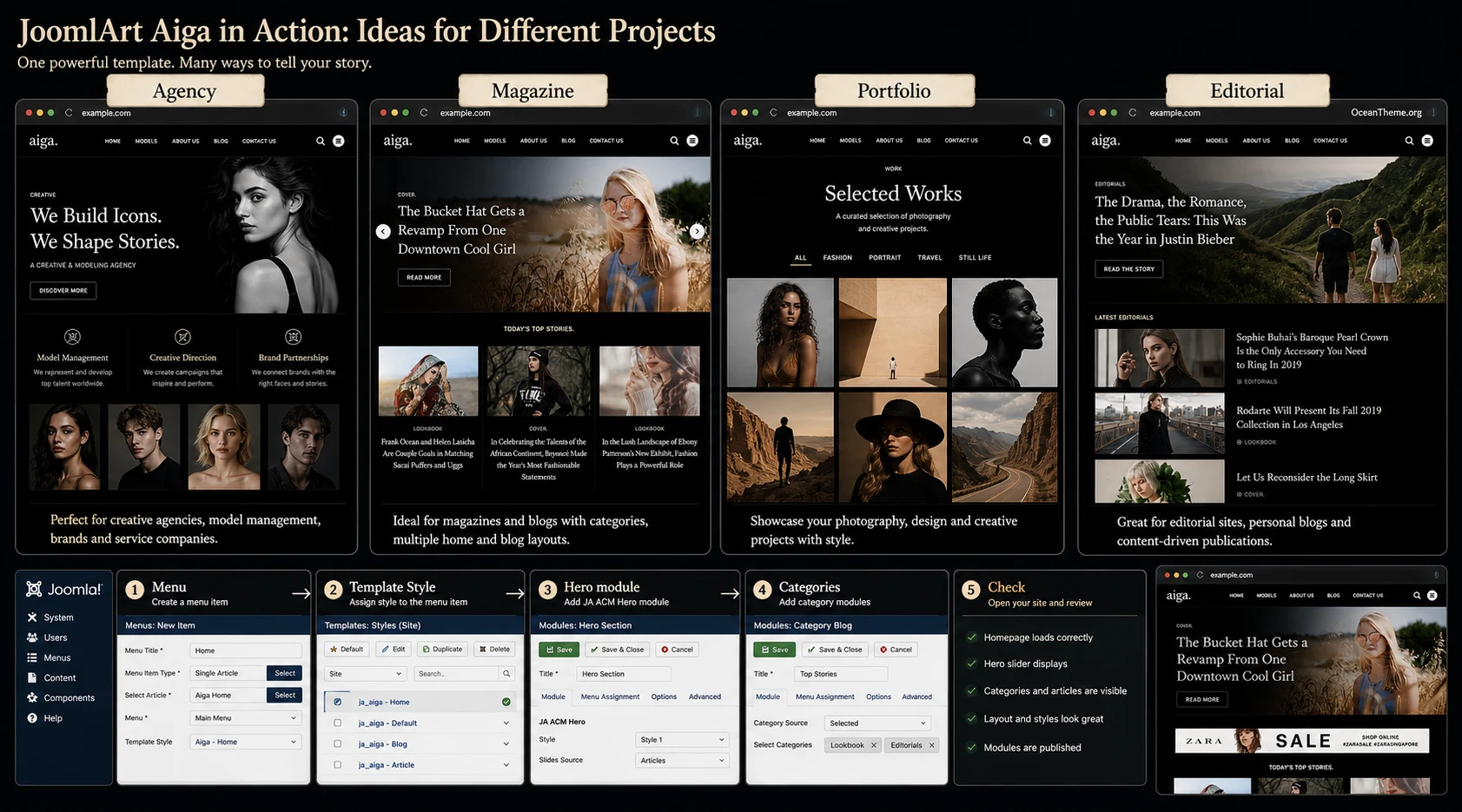The image size is (1462, 812).
Task: Open Category Source dropdown showing Selected
Action: click(877, 723)
